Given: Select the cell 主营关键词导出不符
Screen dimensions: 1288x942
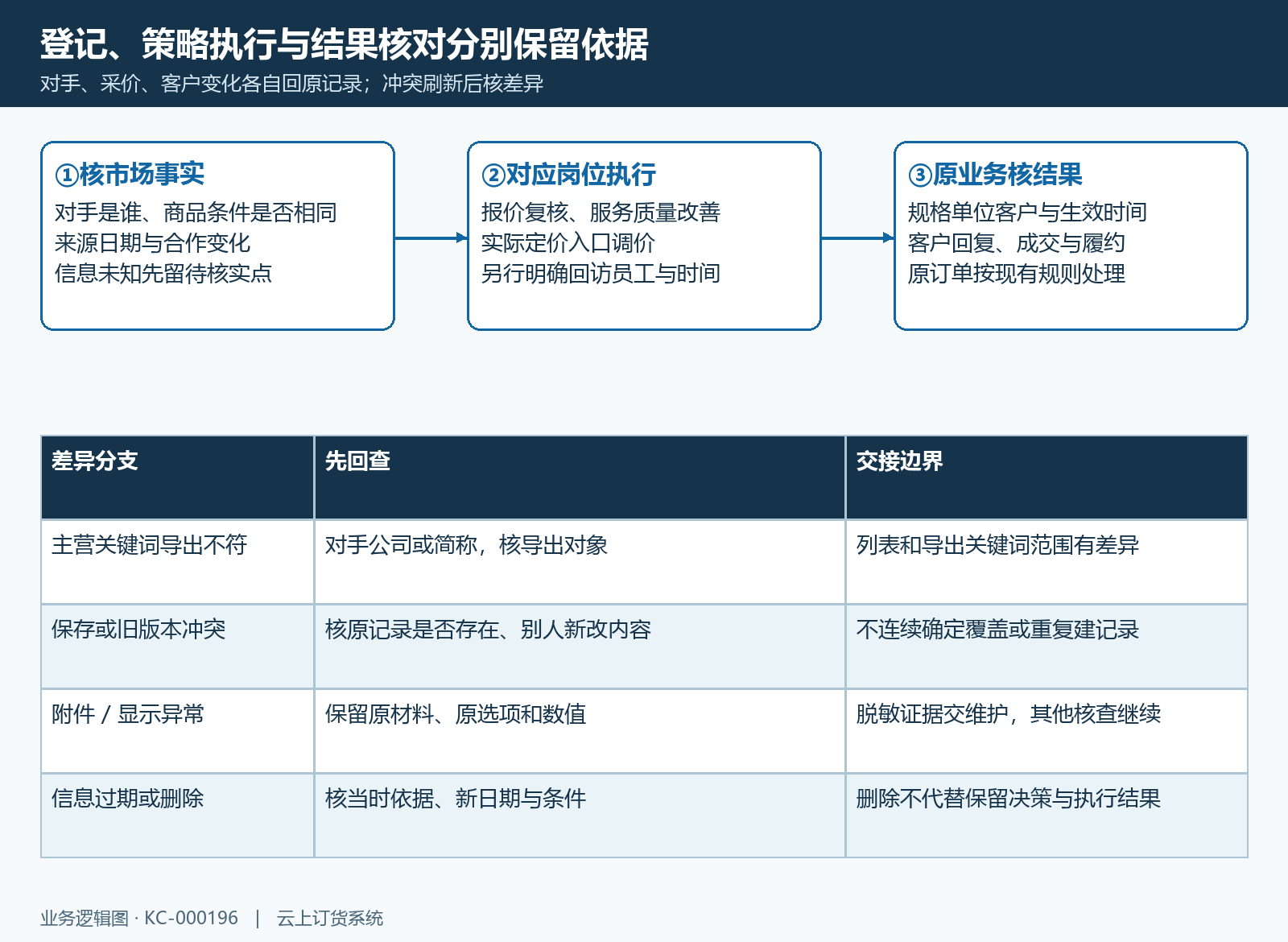Looking at the screenshot, I should click(177, 562).
